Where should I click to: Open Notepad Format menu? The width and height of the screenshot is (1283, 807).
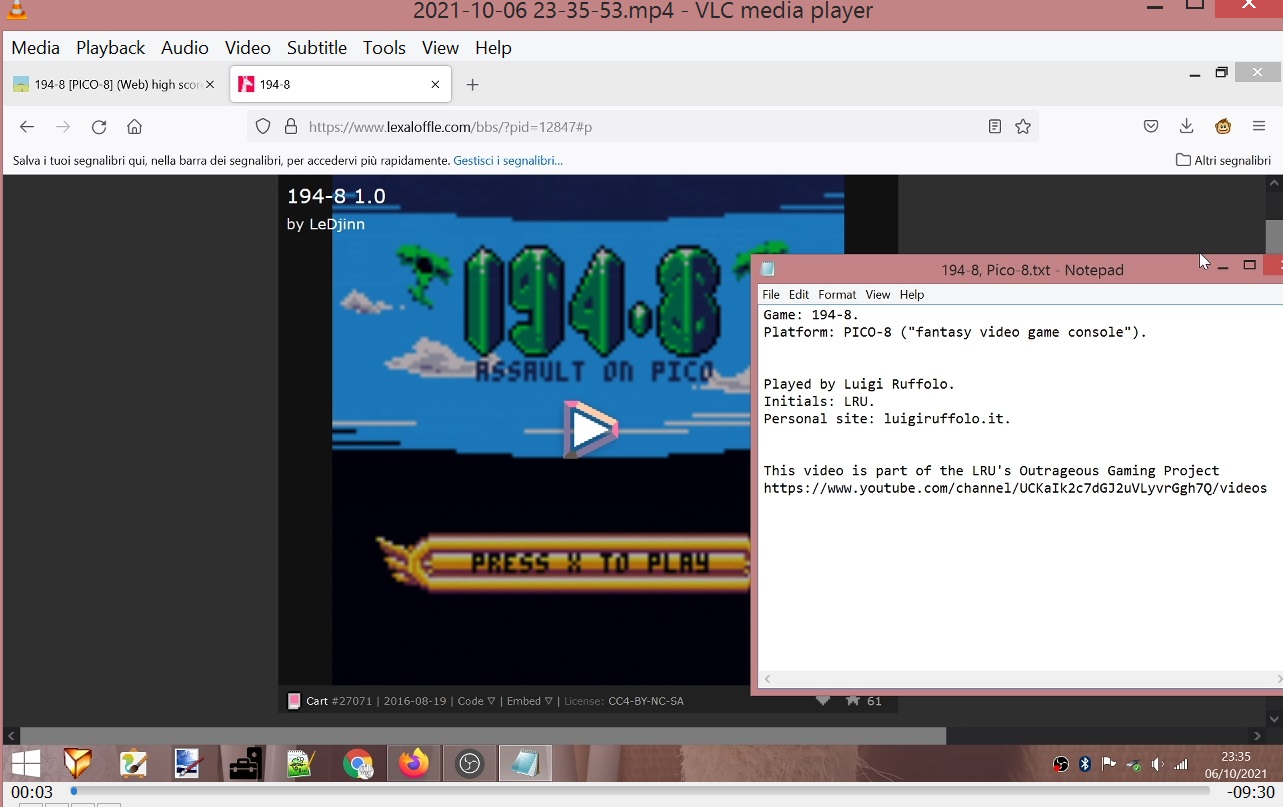coord(837,295)
